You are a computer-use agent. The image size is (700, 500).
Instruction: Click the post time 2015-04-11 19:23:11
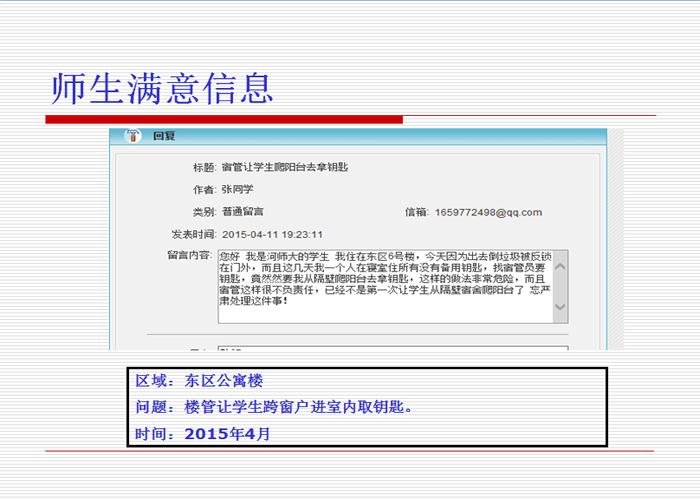tap(272, 235)
